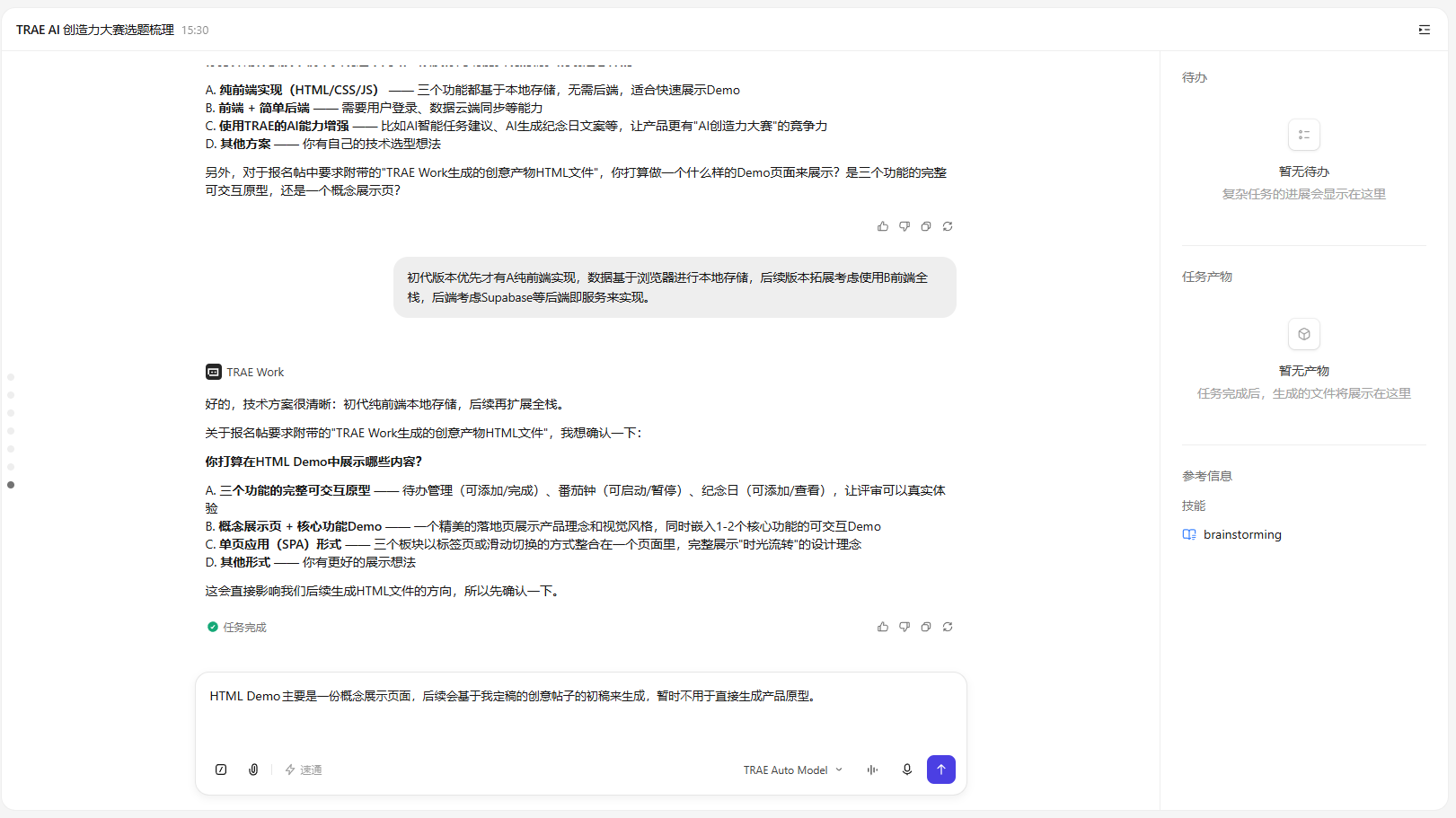This screenshot has width=1456, height=818.
Task: Click the 任务产物 section heading
Action: coord(1207,277)
